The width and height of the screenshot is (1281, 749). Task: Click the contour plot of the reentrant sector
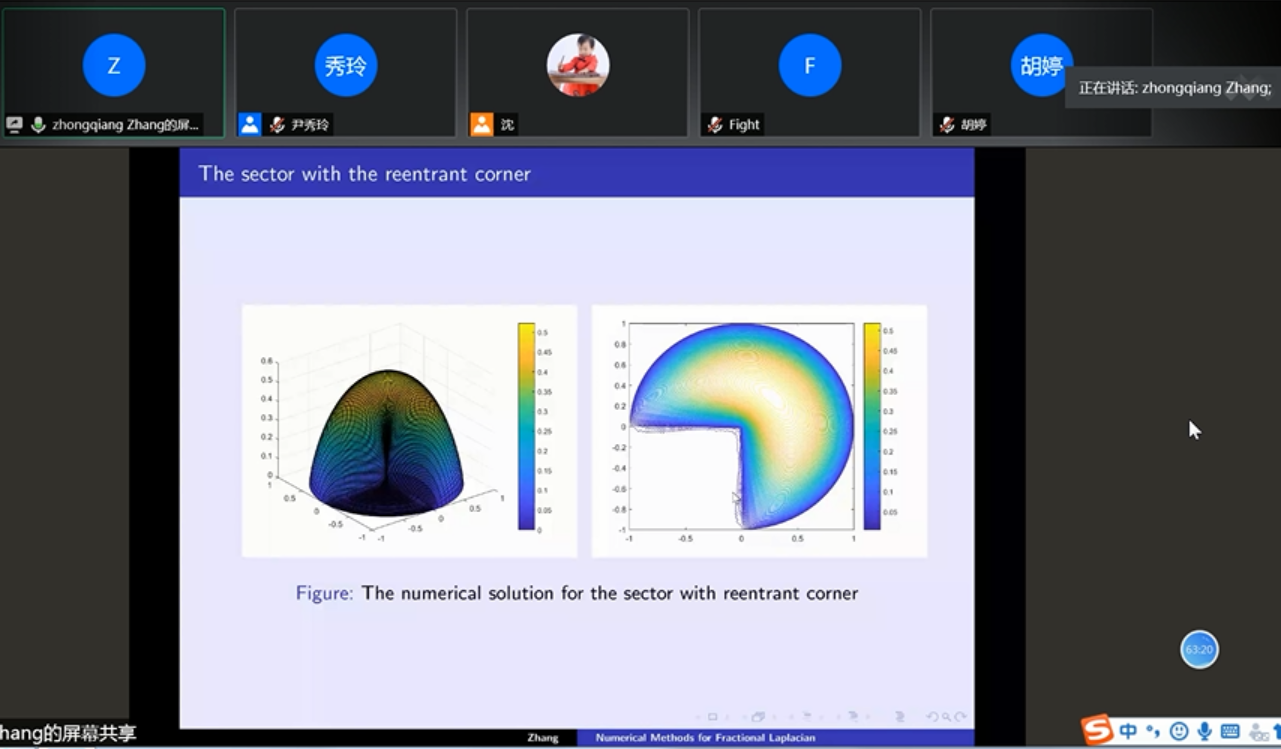pos(741,424)
